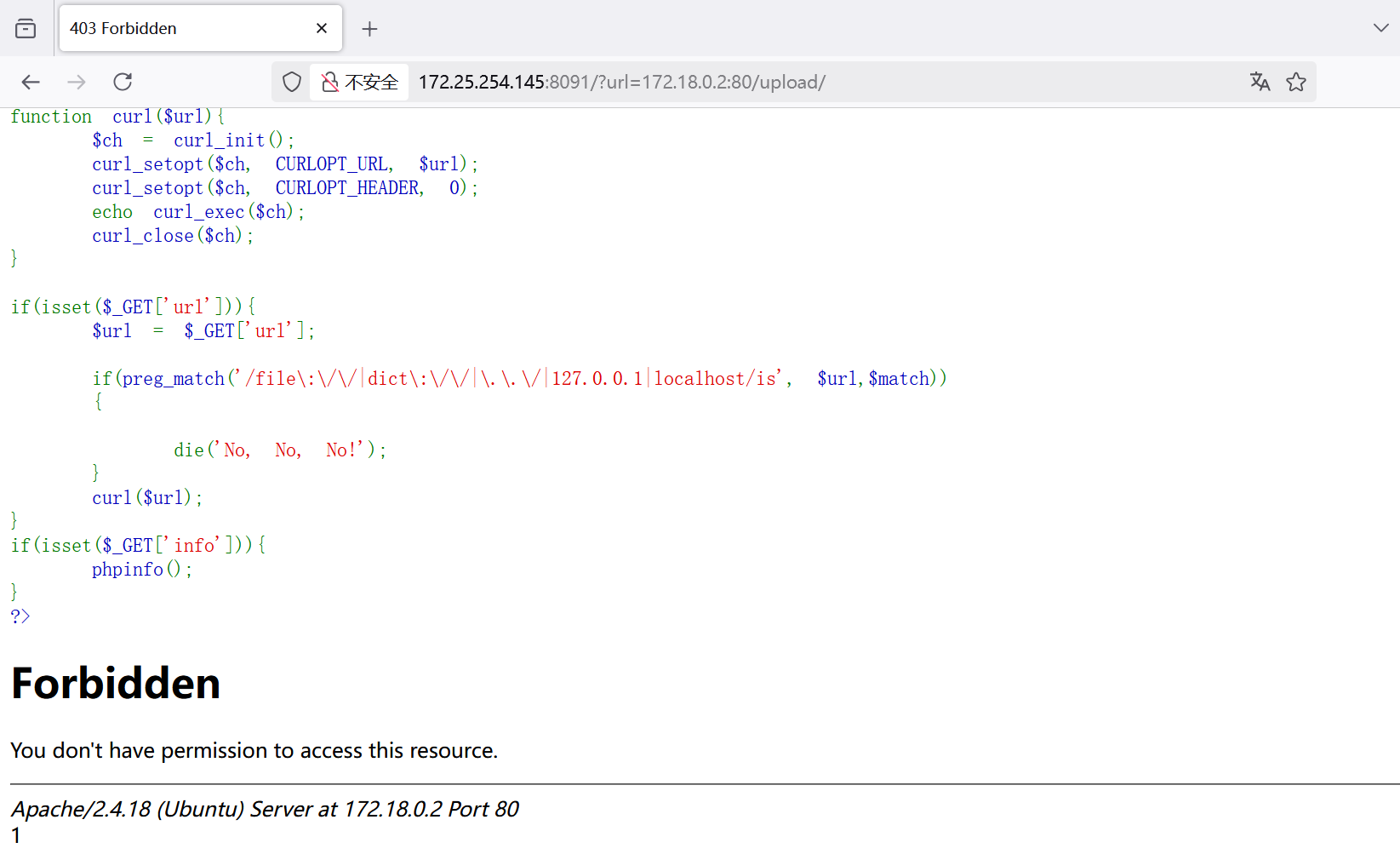This screenshot has height=854, width=1400.
Task: Expand the list all tabs chevron
Action: pyautogui.click(x=1380, y=28)
